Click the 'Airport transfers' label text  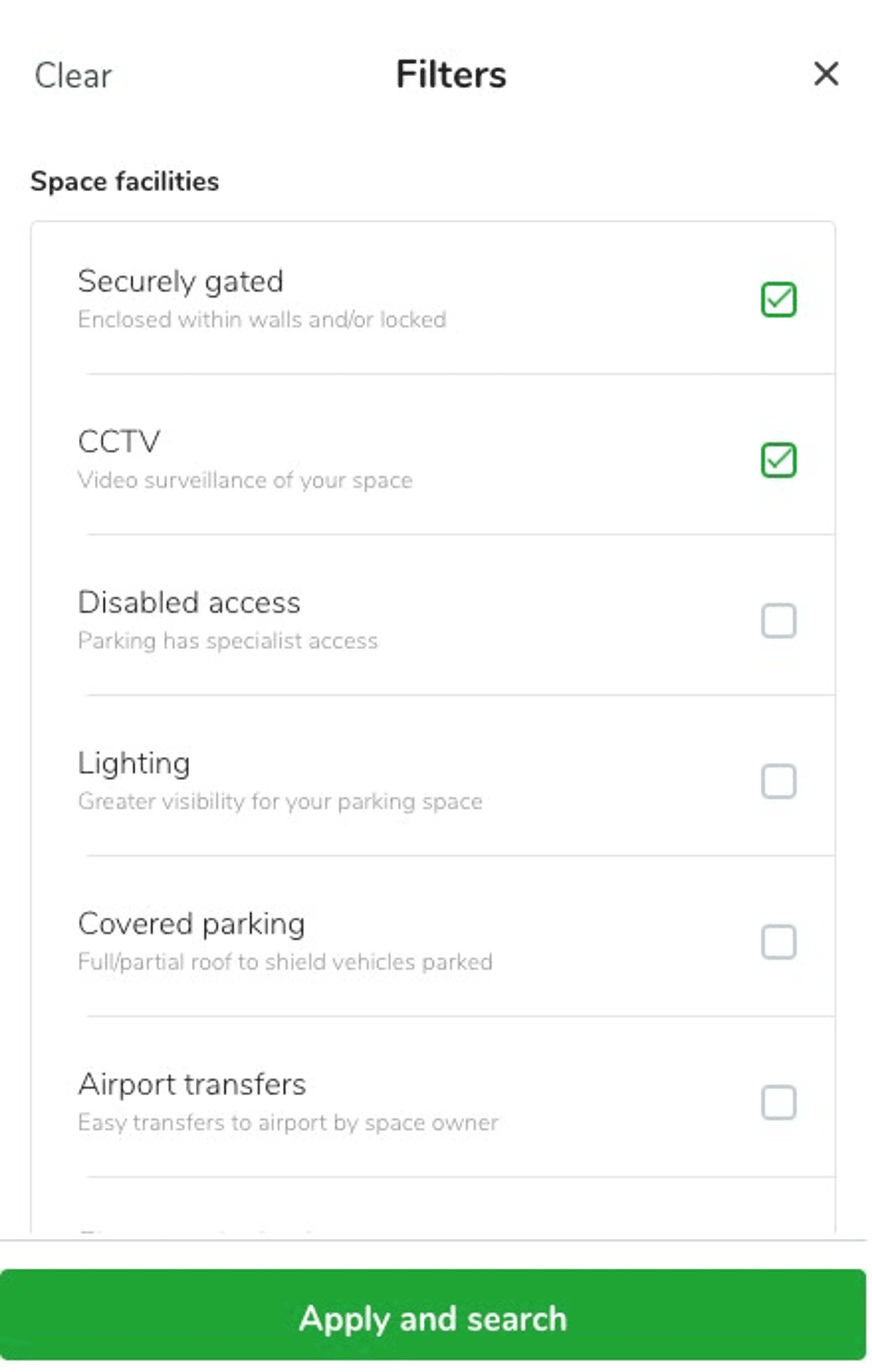click(192, 1084)
